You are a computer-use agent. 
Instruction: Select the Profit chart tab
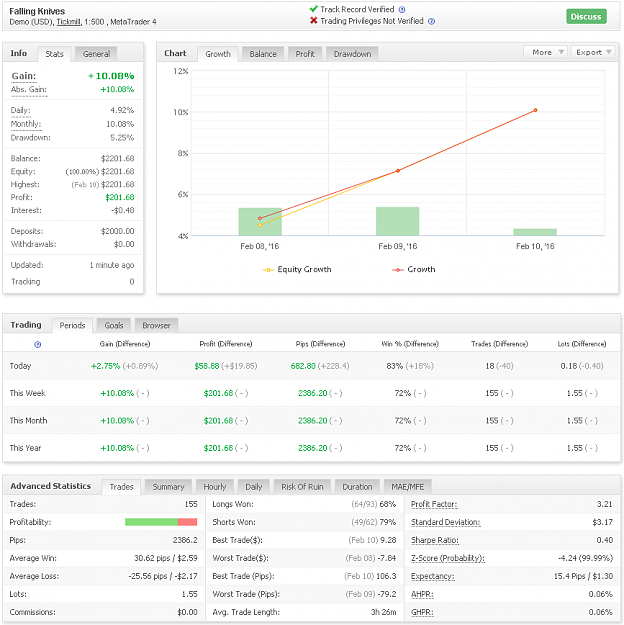point(305,54)
